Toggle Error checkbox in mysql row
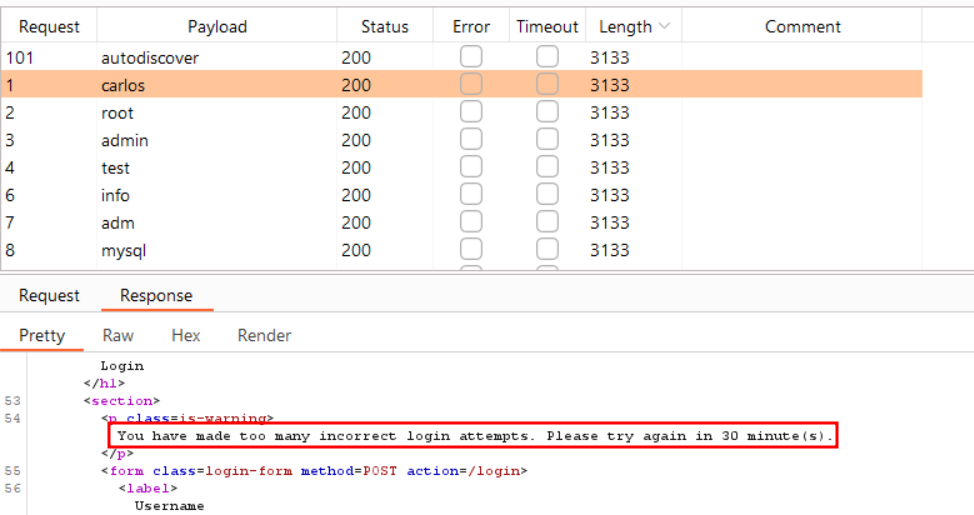The image size is (974, 515). click(x=471, y=249)
